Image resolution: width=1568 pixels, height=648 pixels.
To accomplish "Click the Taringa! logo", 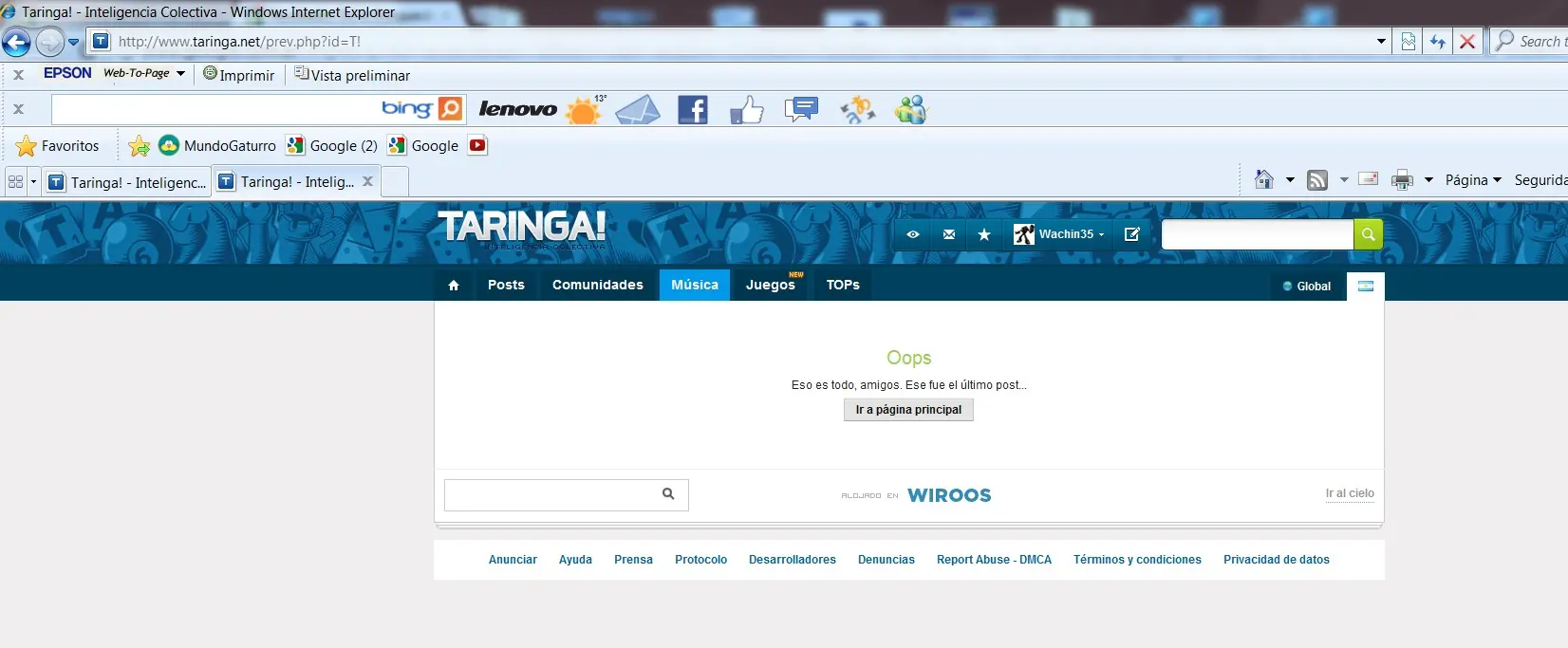I will 521,229.
